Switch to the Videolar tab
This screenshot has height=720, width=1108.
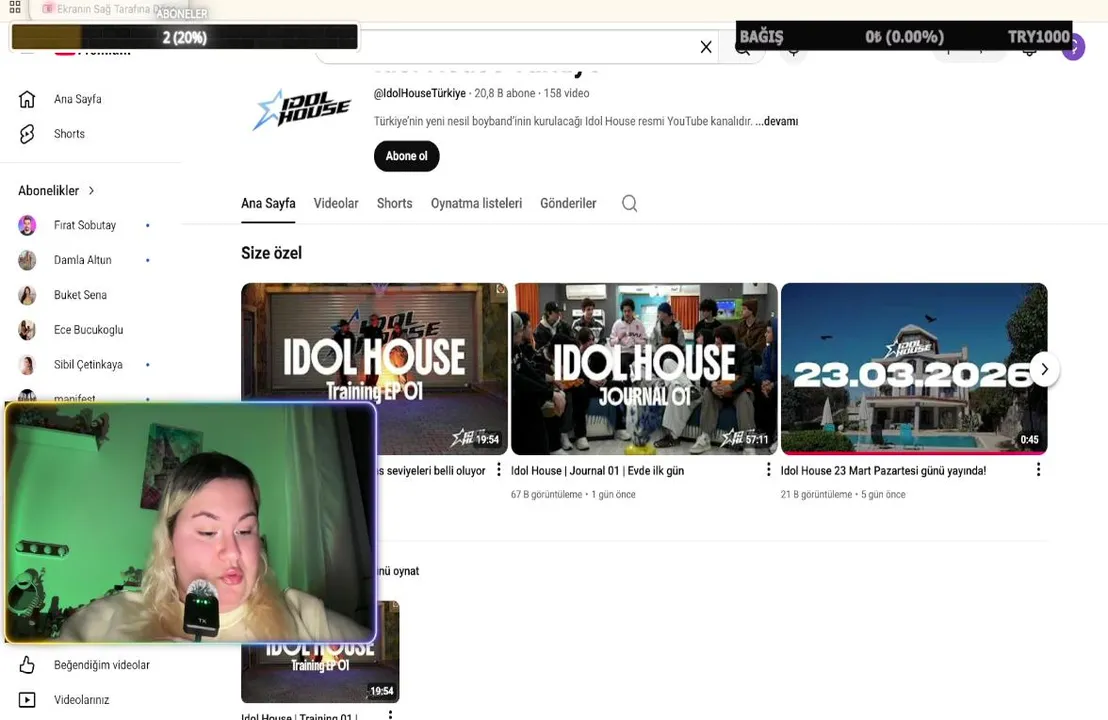pos(336,203)
